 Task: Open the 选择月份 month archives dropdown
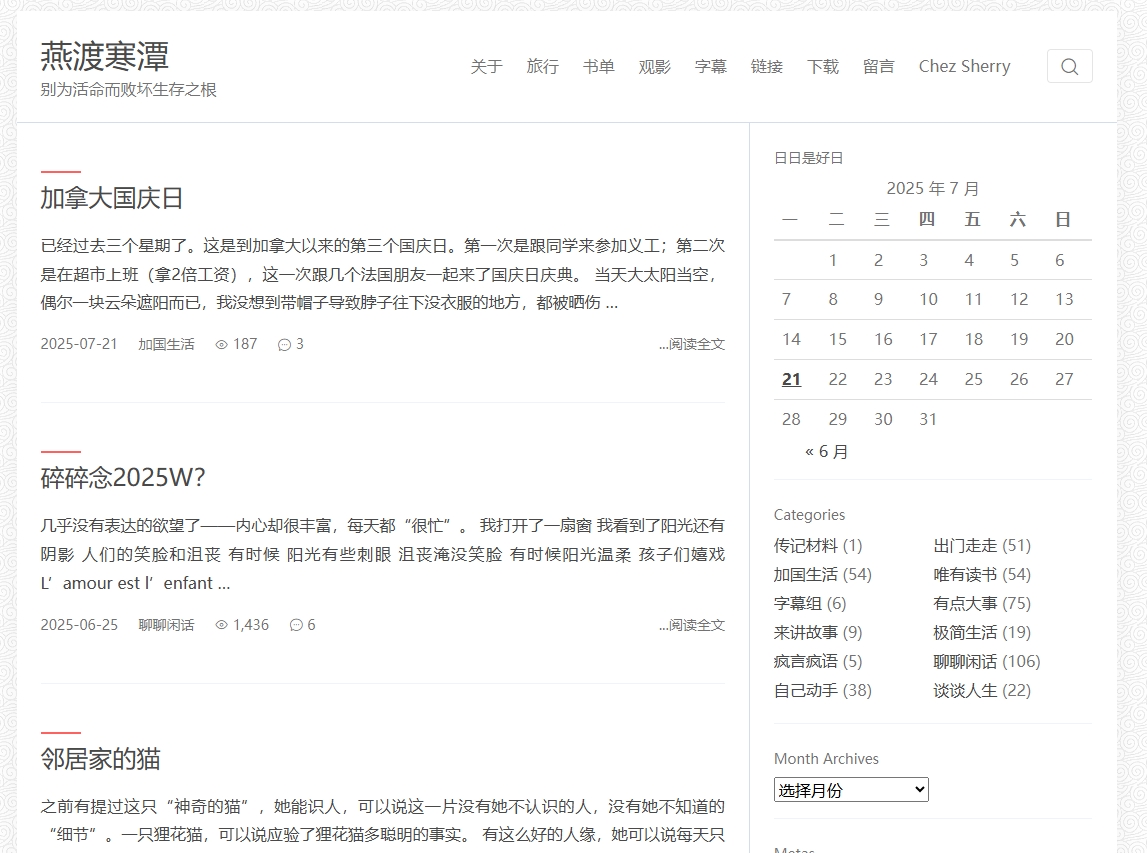point(851,789)
